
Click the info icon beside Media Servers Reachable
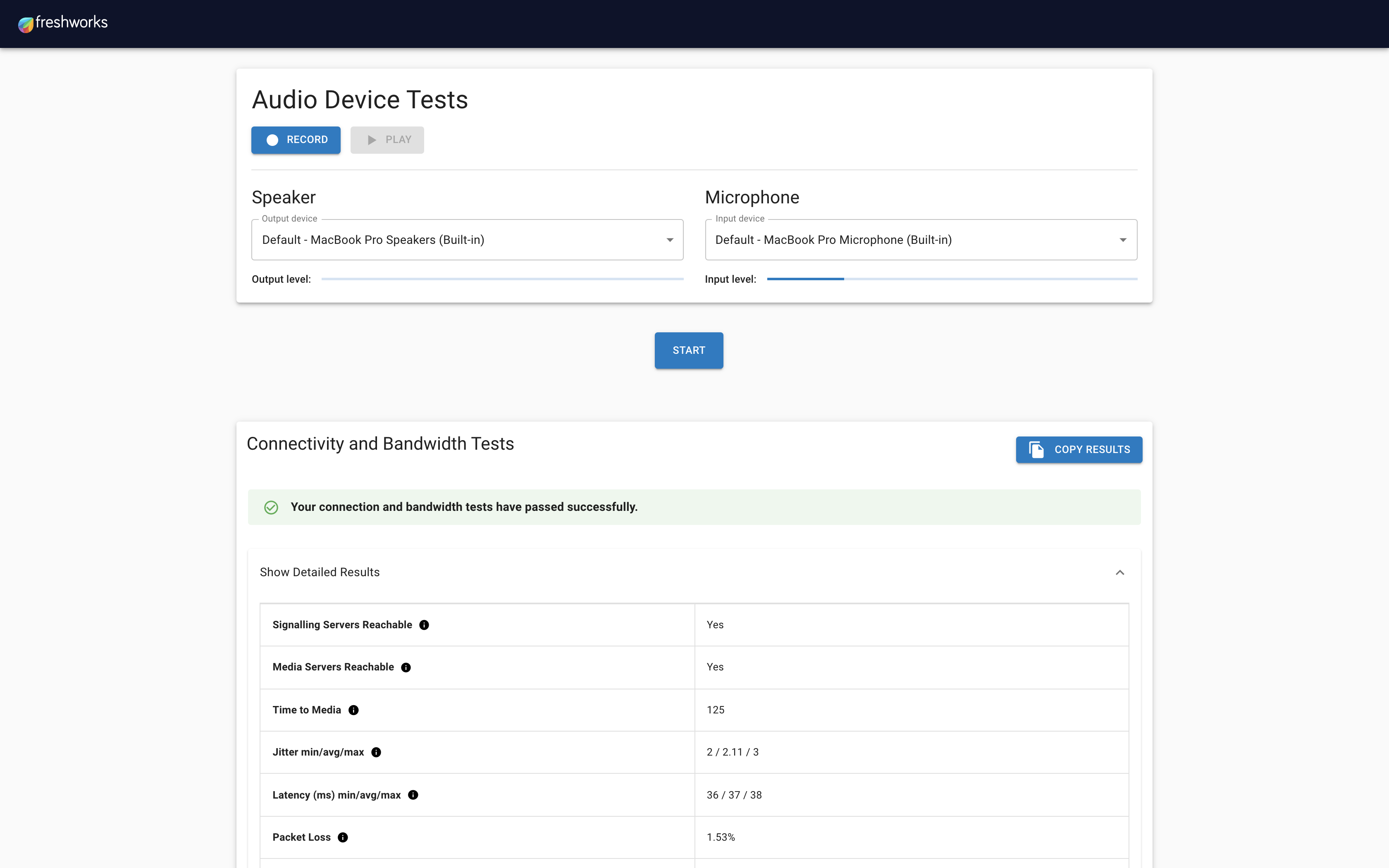pos(406,667)
